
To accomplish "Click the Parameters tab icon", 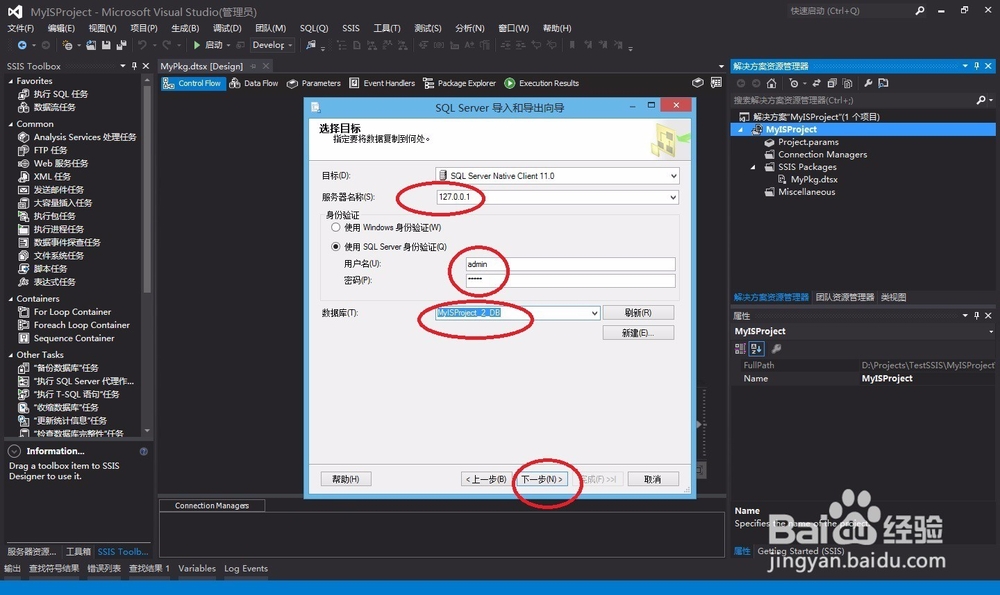I will (292, 84).
